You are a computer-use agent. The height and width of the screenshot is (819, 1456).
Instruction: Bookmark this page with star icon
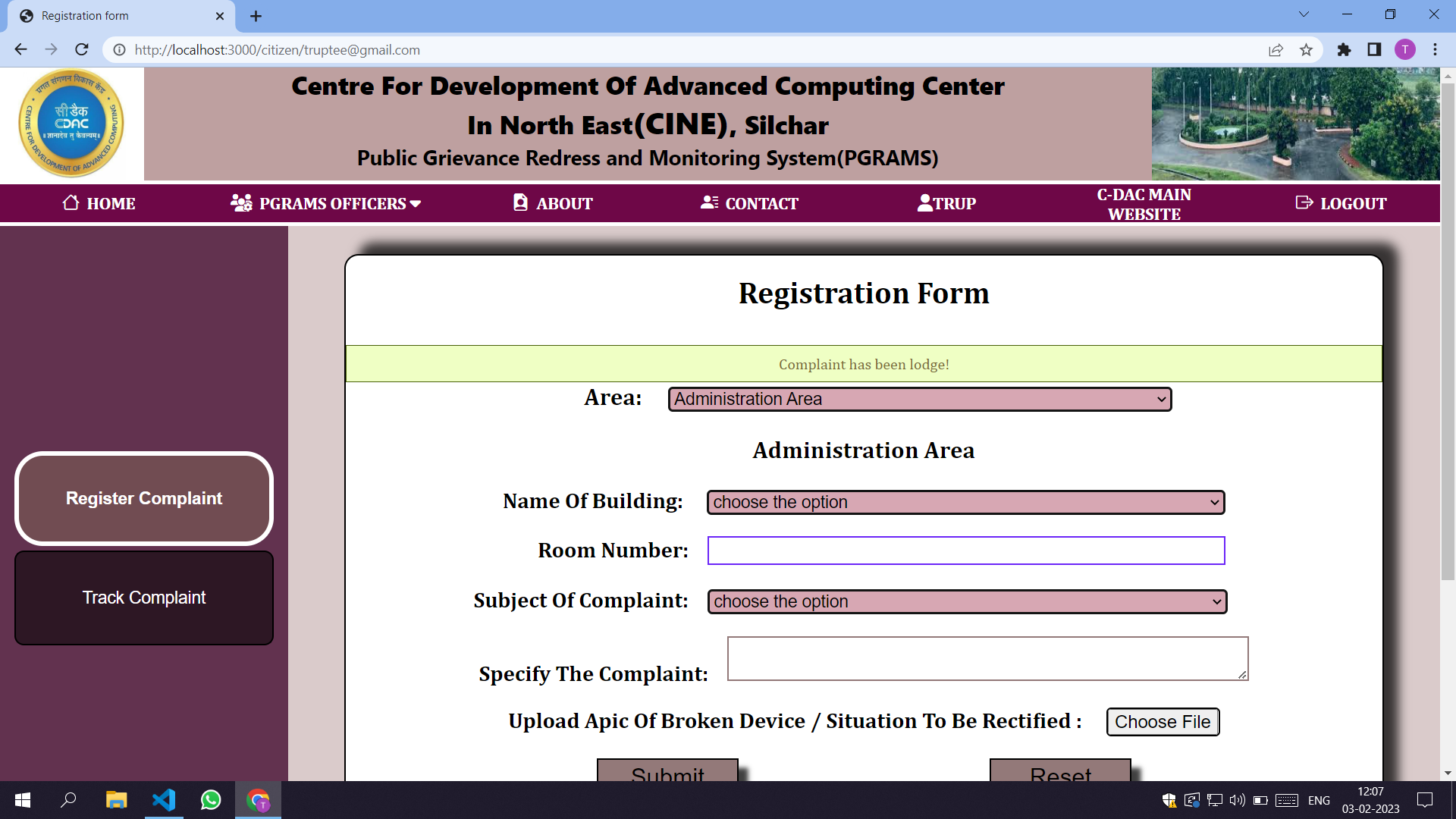coord(1306,50)
